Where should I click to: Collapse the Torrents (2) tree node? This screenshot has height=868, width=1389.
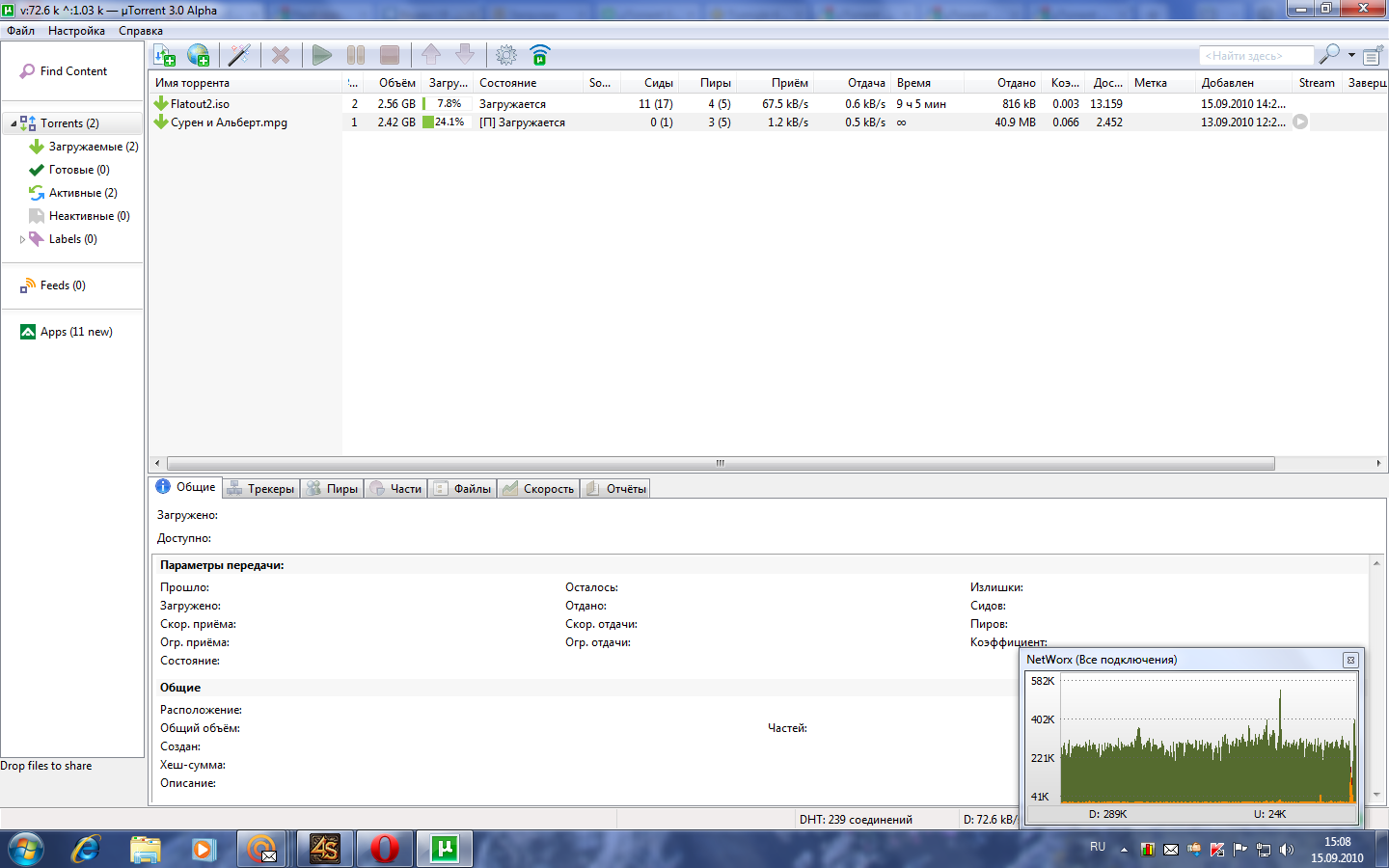[x=13, y=123]
